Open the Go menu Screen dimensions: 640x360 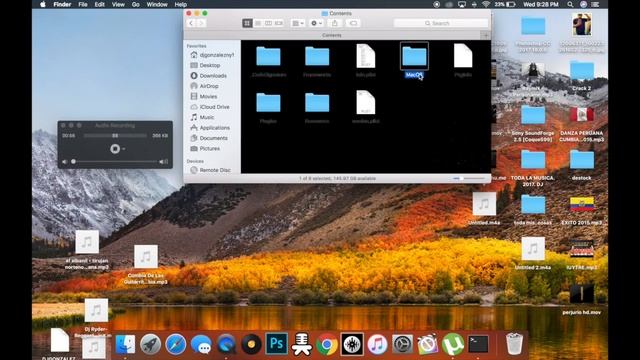tap(136, 4)
